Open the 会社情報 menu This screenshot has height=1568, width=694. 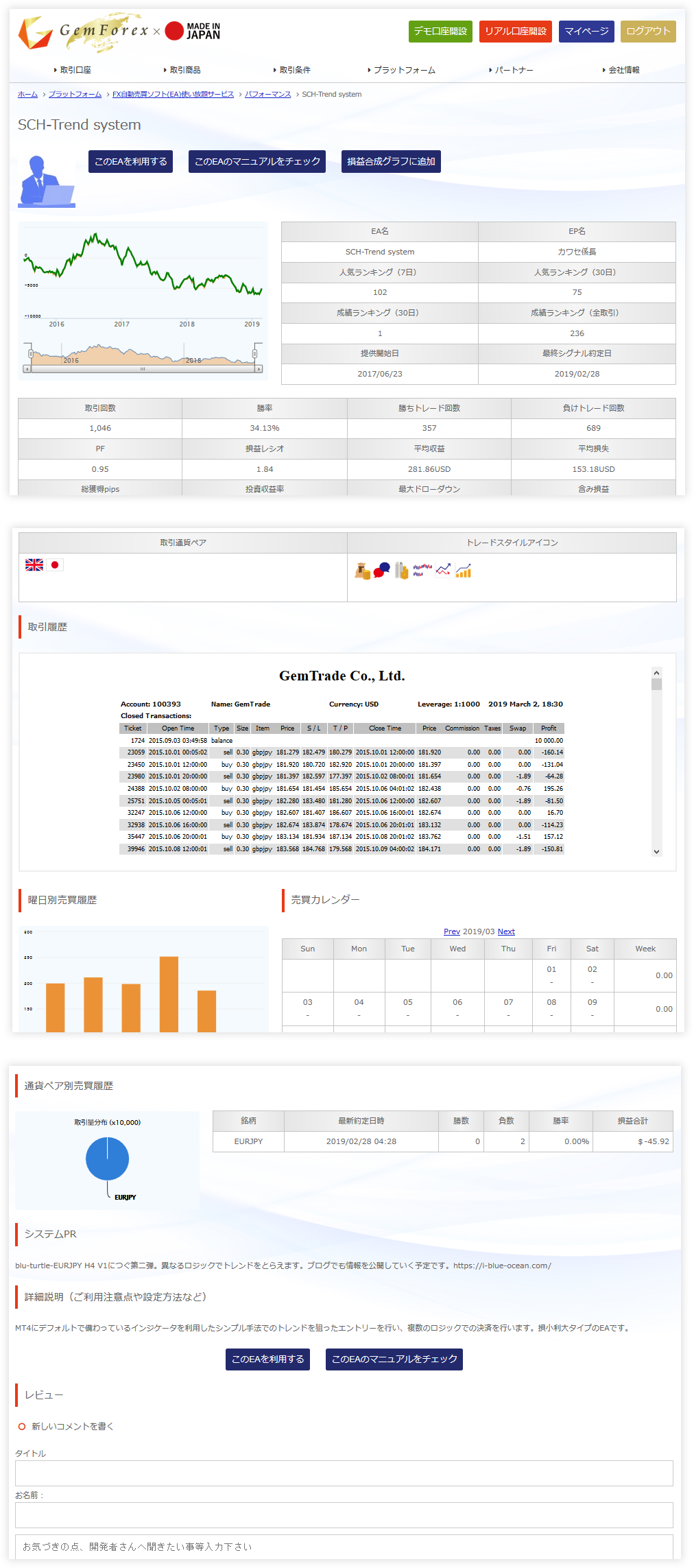coord(621,70)
